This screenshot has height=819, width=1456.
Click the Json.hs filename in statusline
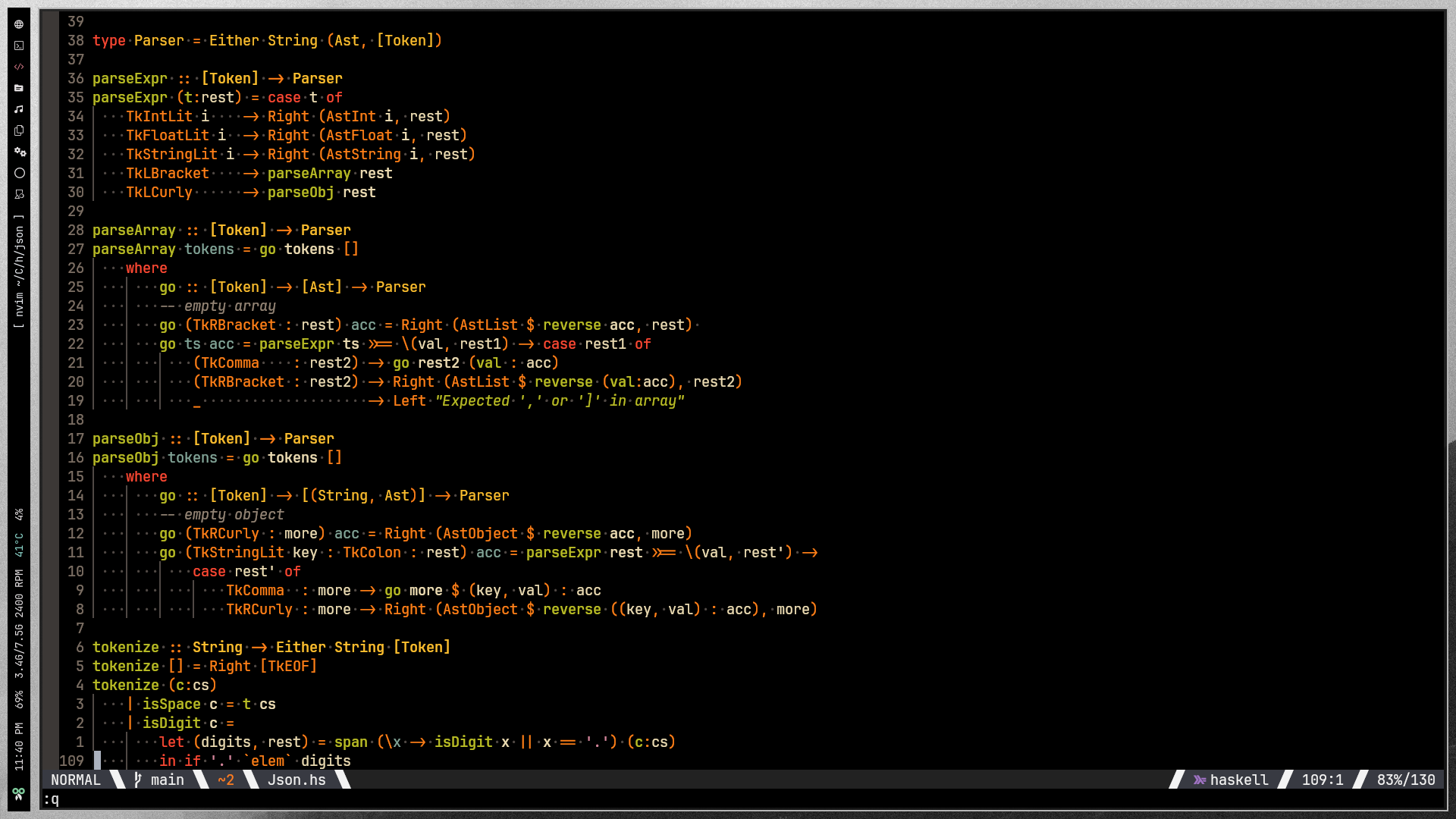(297, 780)
